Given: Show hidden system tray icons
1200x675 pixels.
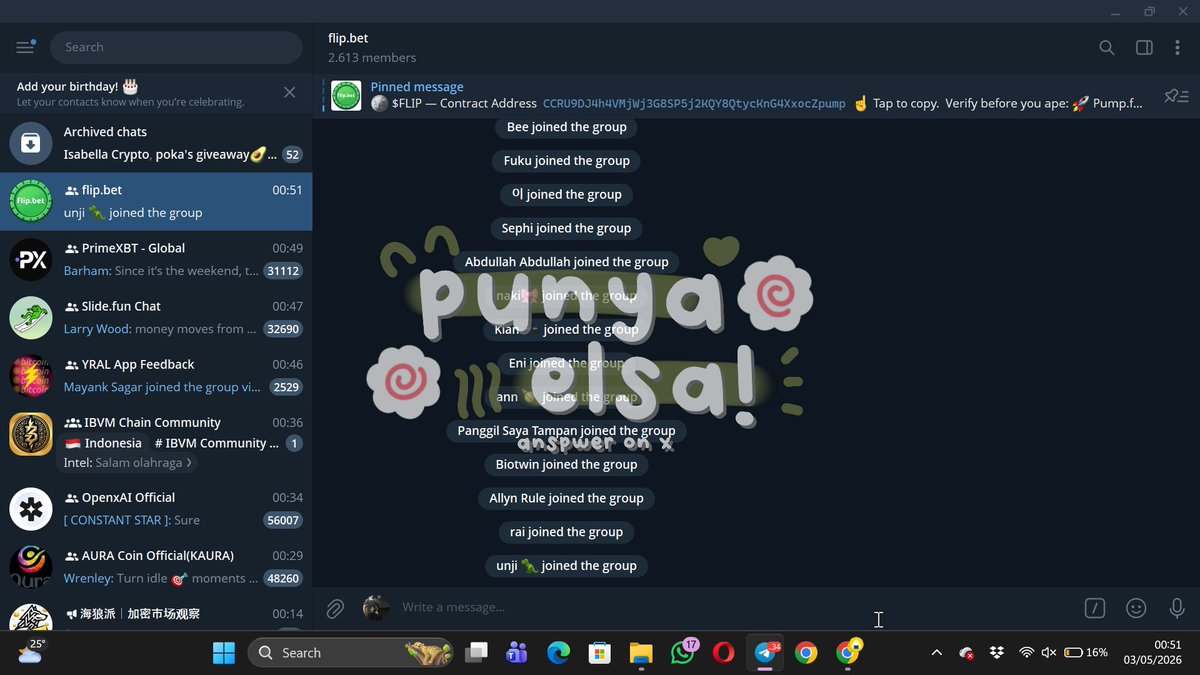Looking at the screenshot, I should (x=936, y=653).
